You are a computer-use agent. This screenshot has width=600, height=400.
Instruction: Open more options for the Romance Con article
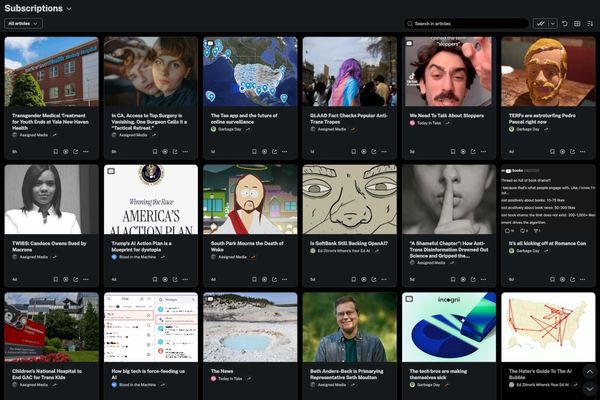[583, 279]
